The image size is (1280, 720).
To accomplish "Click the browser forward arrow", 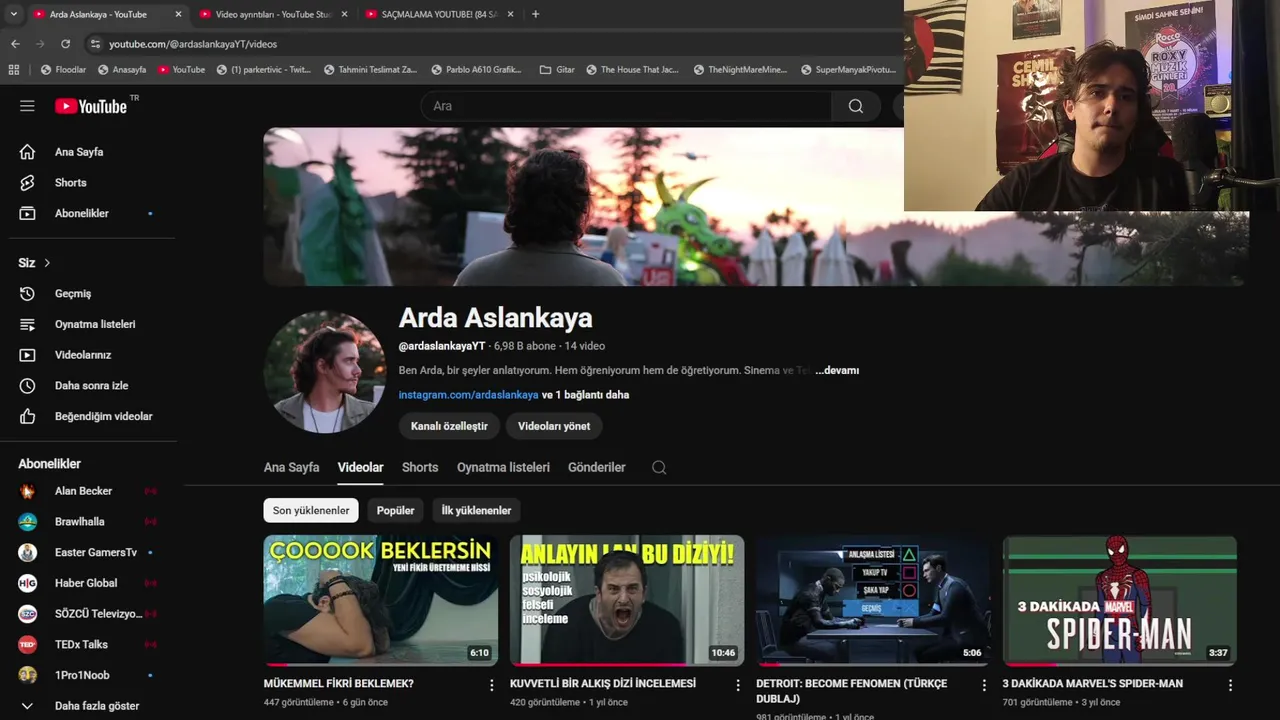I will coord(40,44).
